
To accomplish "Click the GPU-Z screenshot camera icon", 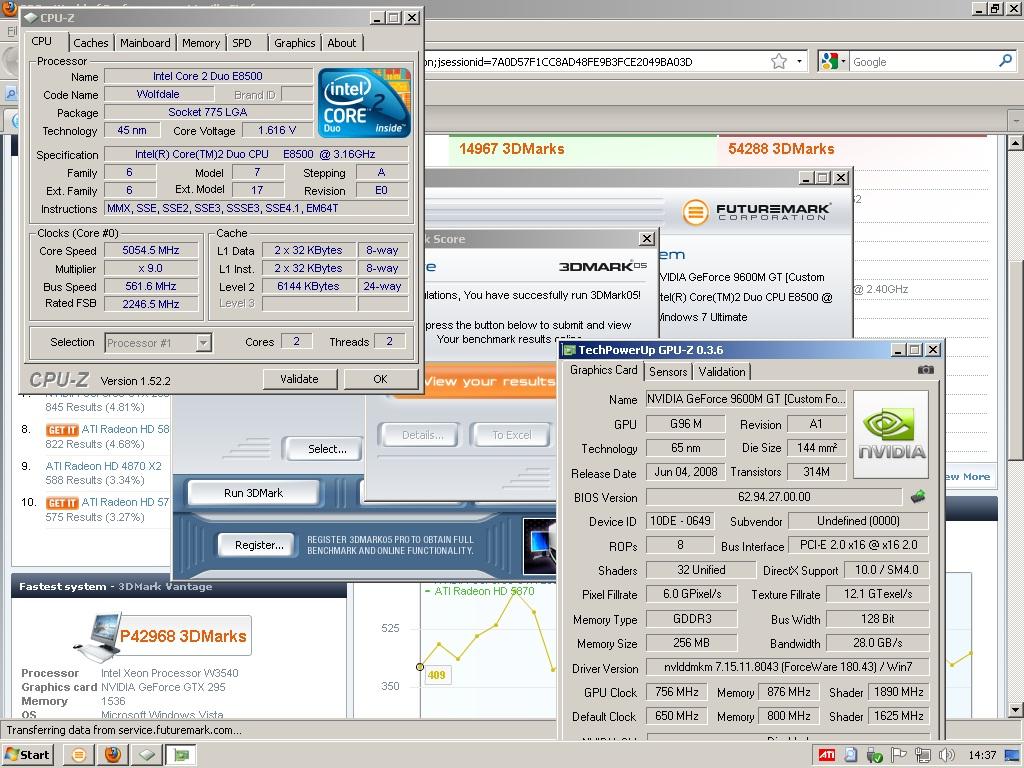I will pos(925,370).
